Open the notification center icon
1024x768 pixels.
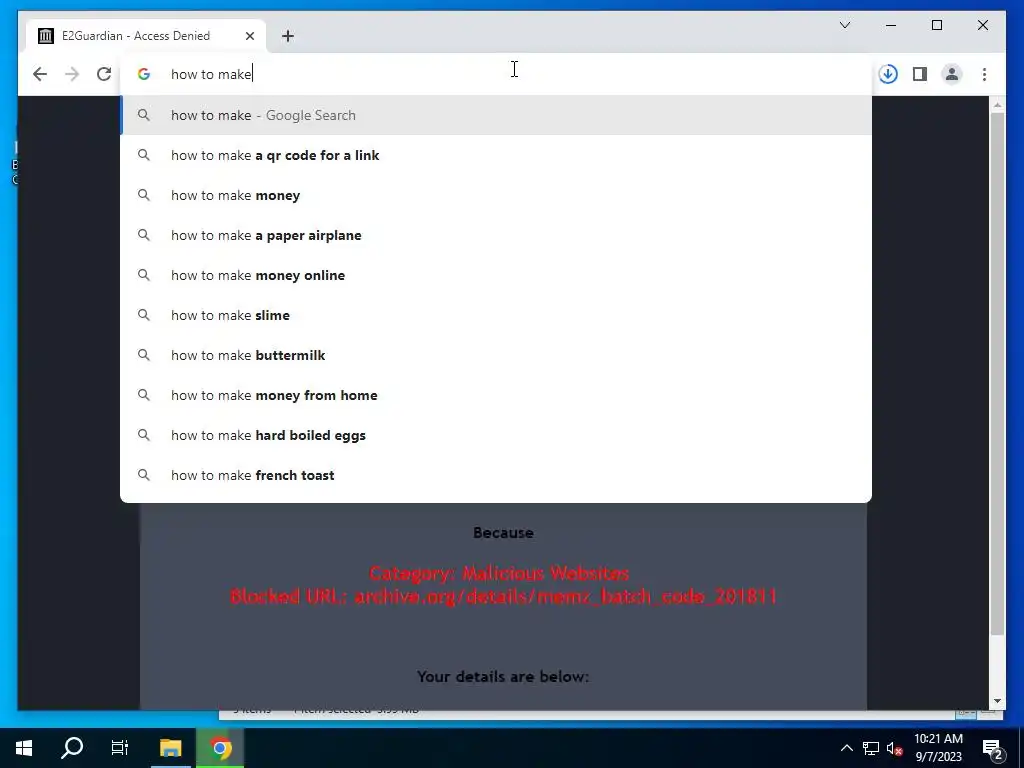pos(993,748)
